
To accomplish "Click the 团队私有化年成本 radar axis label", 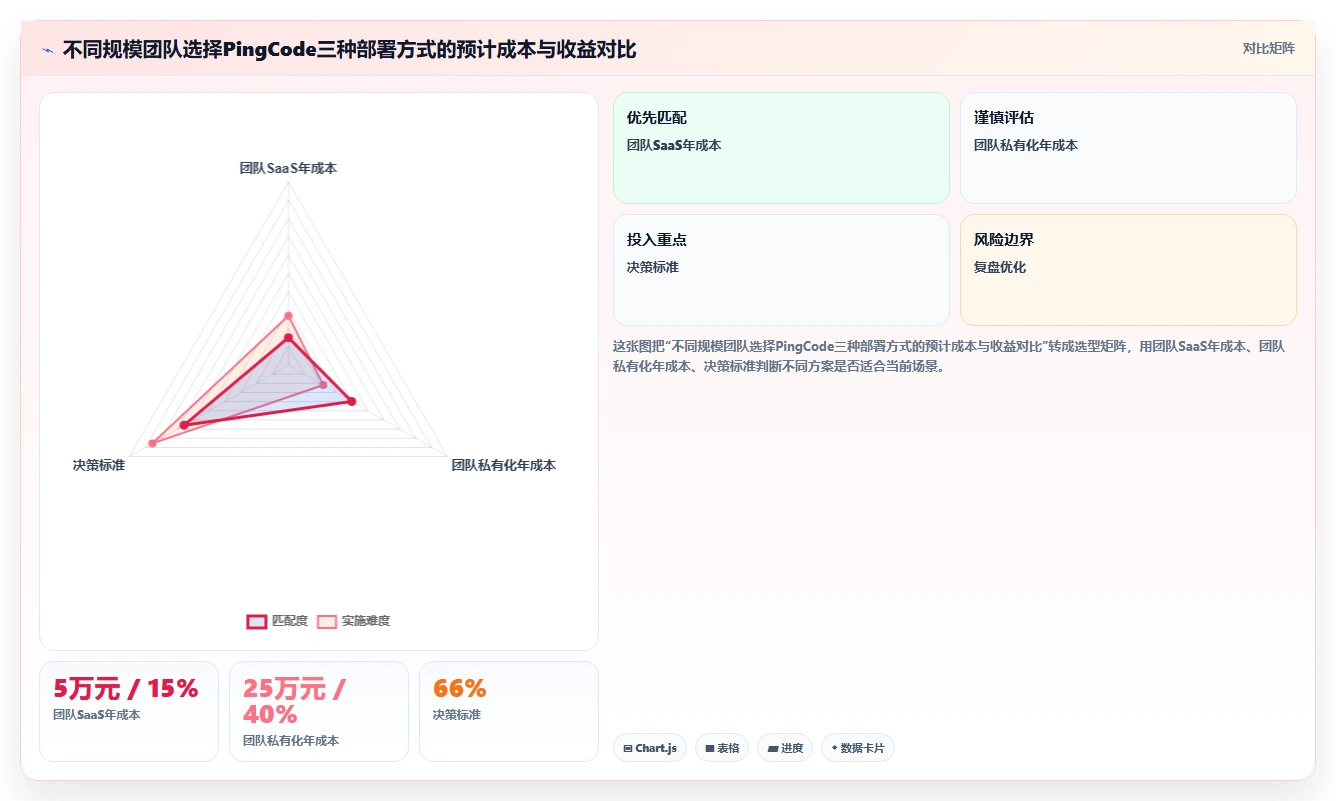I will tap(503, 465).
